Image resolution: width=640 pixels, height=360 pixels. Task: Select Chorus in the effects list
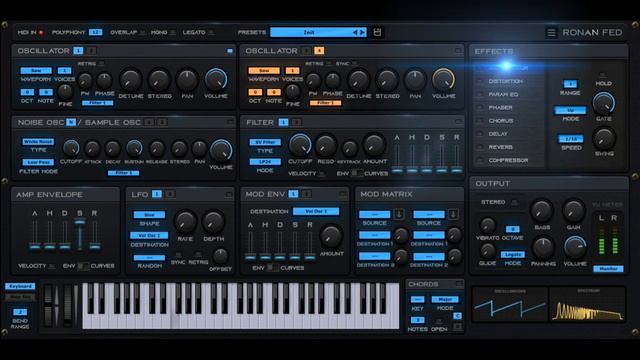click(x=501, y=121)
